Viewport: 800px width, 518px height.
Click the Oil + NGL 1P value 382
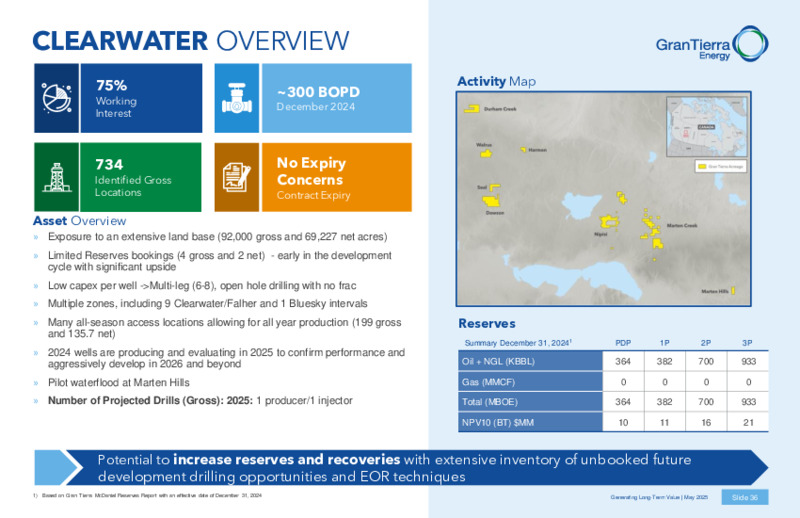point(664,361)
